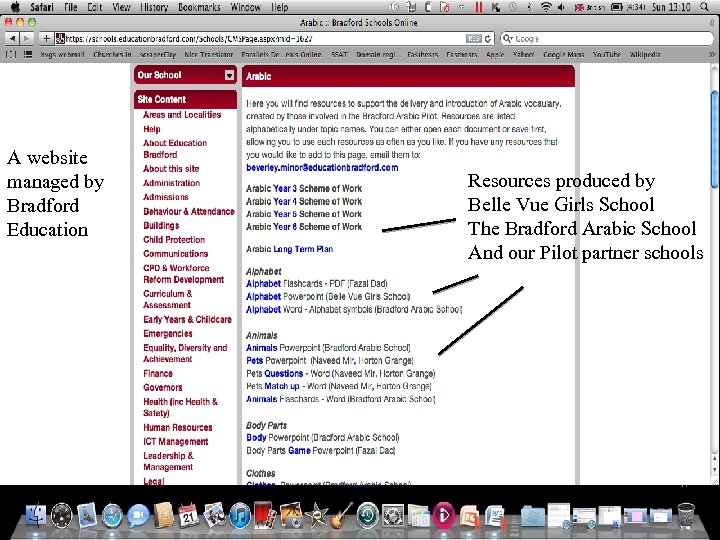Open Photo Booth from the dock
The image size is (720, 540).
(265, 515)
